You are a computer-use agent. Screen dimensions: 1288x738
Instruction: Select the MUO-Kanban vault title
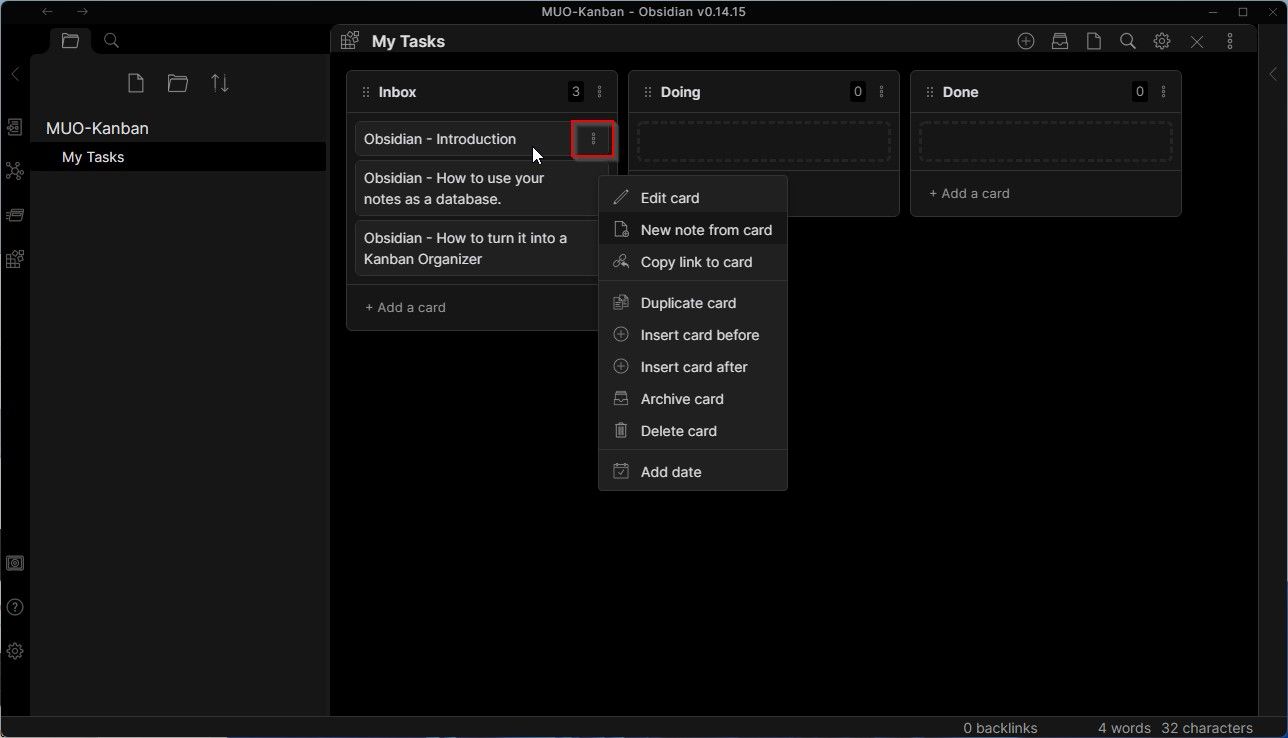97,128
